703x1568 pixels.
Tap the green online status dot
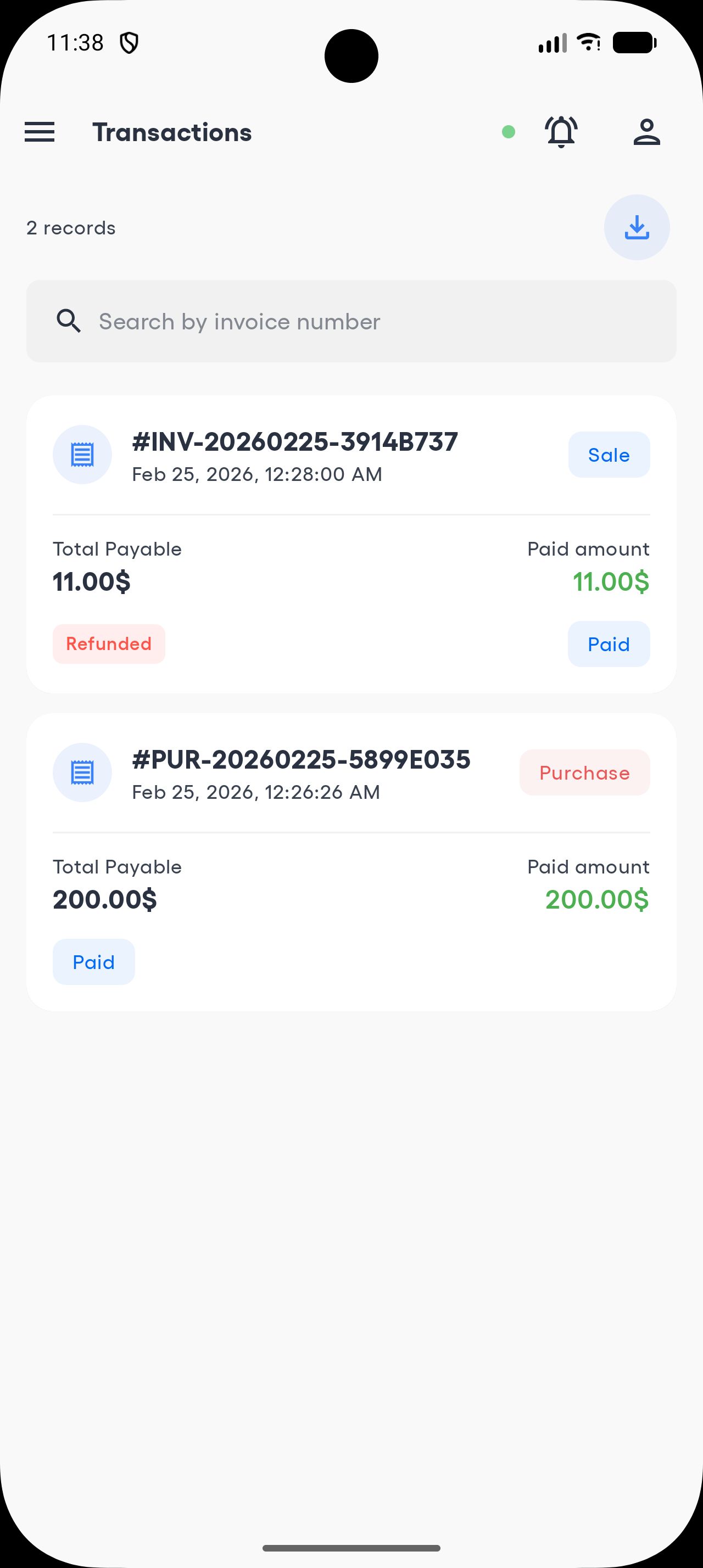pyautogui.click(x=508, y=132)
